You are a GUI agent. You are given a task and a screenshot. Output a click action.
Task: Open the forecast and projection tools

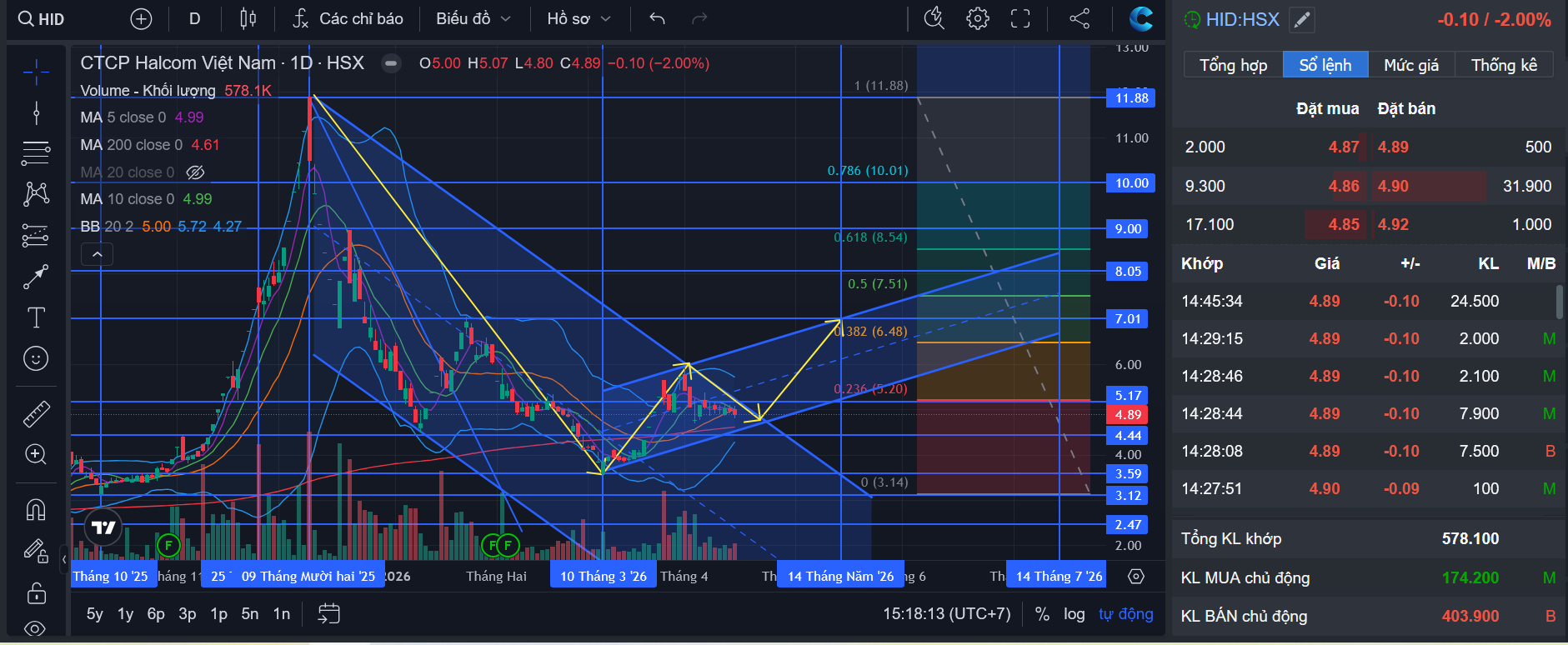coord(36,236)
